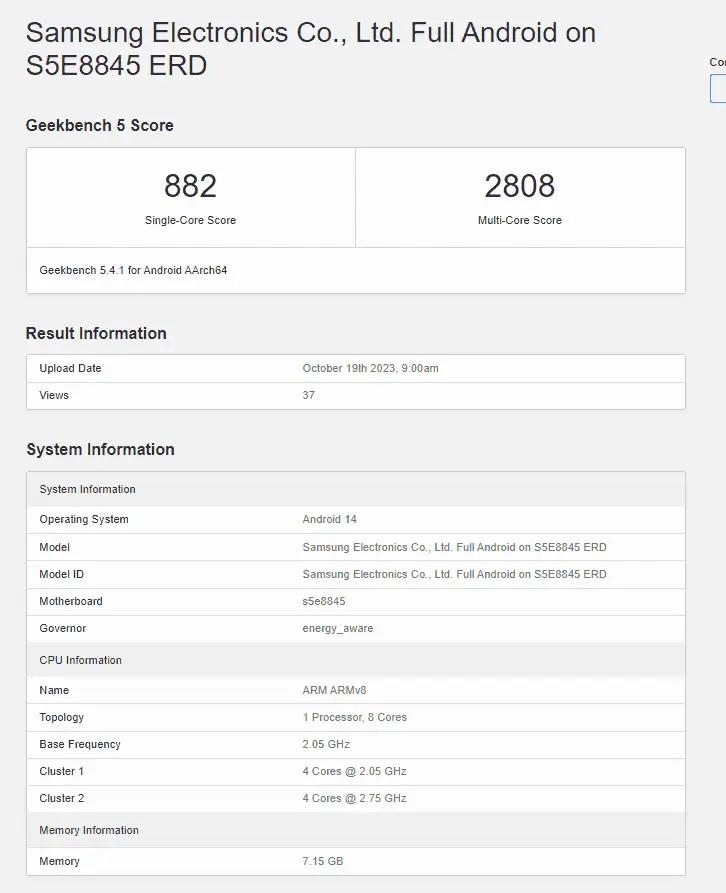This screenshot has width=726, height=893.
Task: Select '4 Cores @ 2.75 GHz' value
Action: click(354, 798)
